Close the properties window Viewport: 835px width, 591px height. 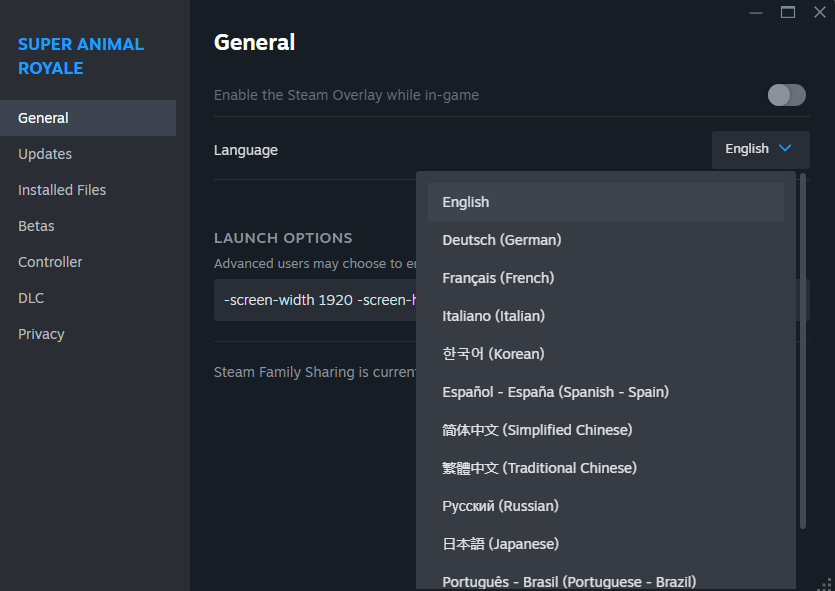pos(820,12)
